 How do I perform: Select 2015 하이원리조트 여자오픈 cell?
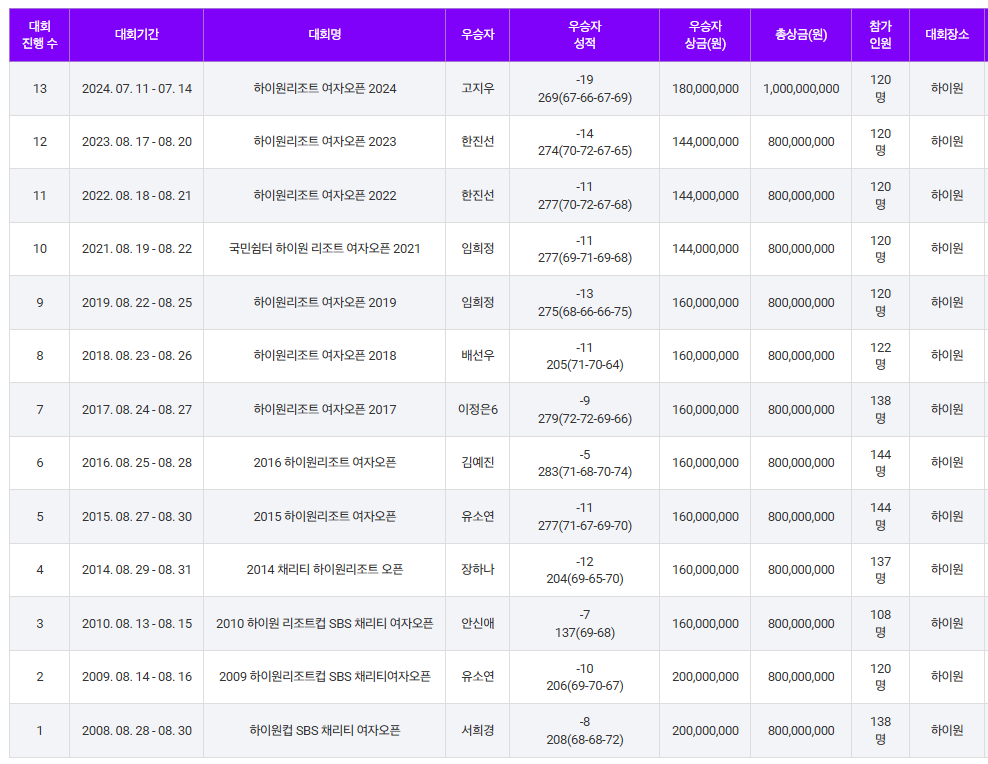coord(325,517)
